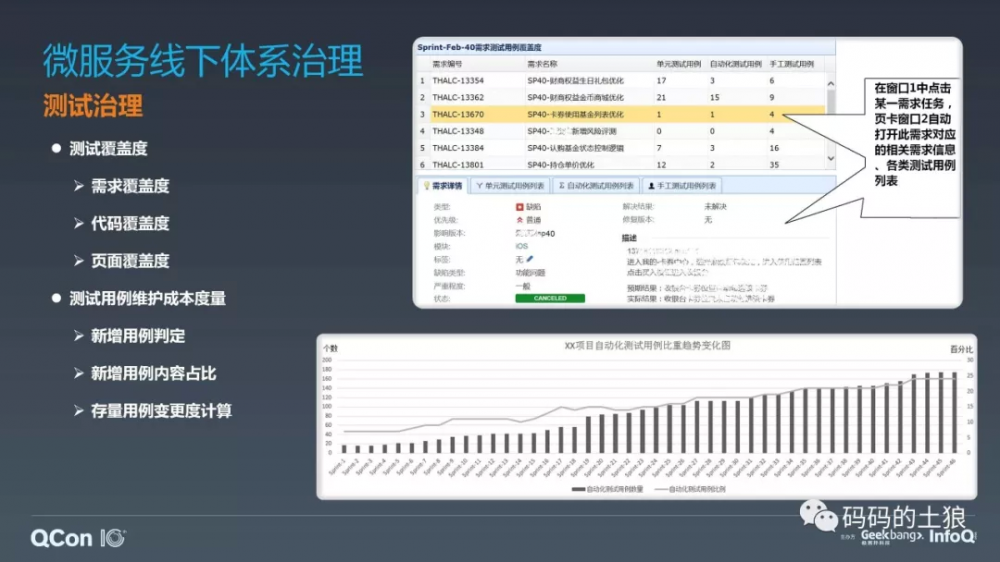The width and height of the screenshot is (1000, 562).
Task: Click the Sprint-Feb-40 panel title
Action: click(479, 47)
